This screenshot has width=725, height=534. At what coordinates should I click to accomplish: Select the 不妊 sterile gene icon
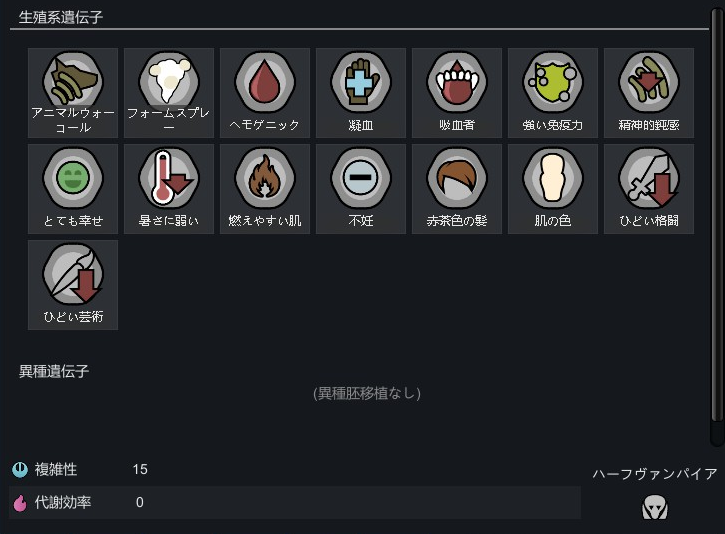click(x=361, y=189)
